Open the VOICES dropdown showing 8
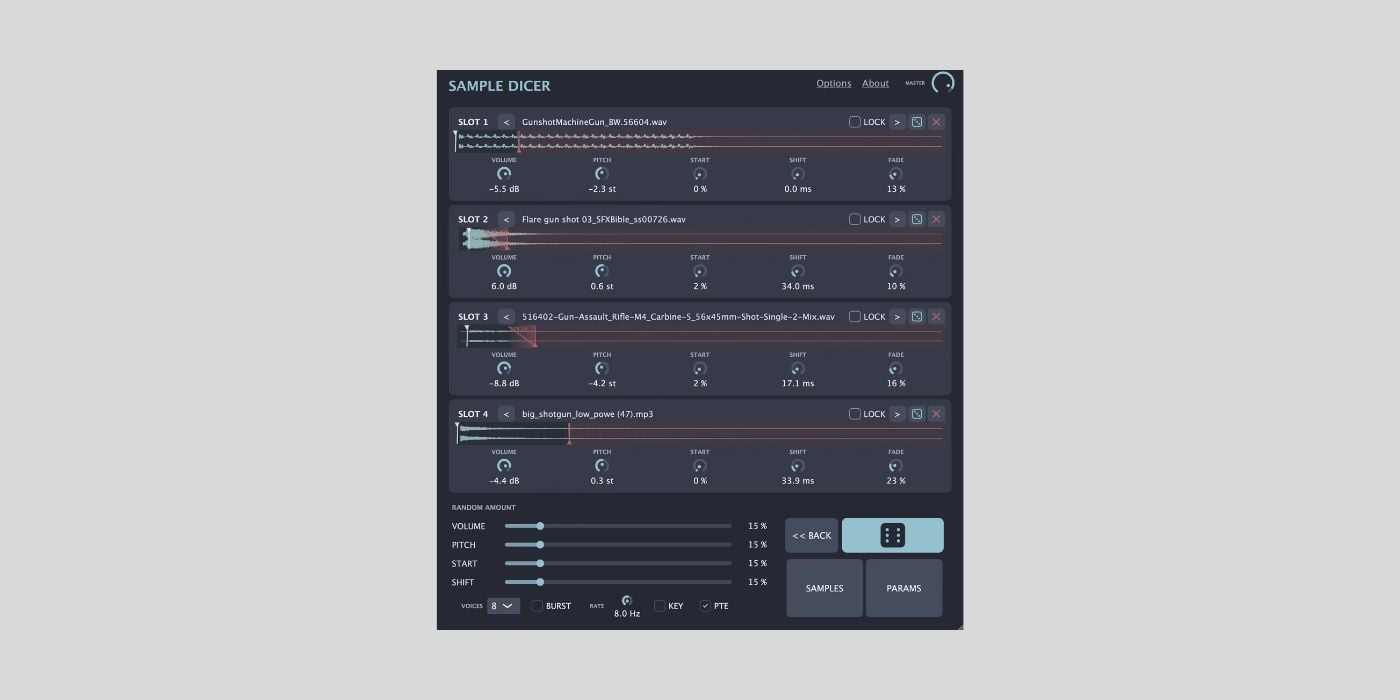Image resolution: width=1400 pixels, height=700 pixels. pos(503,606)
